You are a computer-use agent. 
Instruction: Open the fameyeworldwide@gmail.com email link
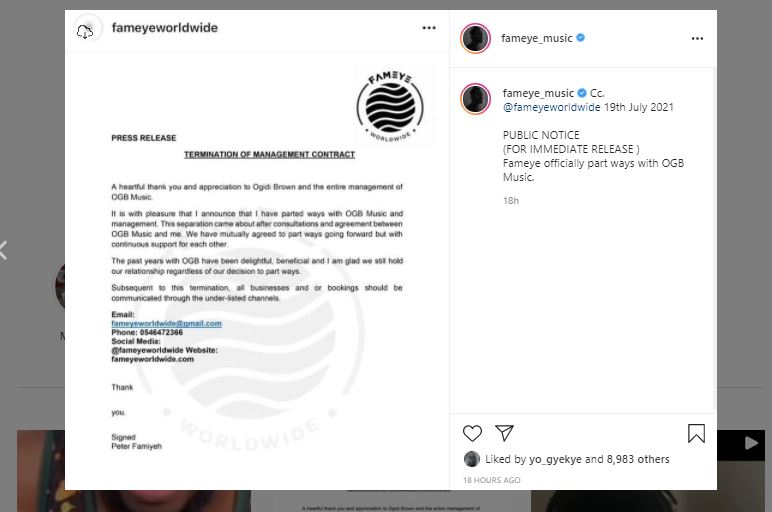click(166, 323)
